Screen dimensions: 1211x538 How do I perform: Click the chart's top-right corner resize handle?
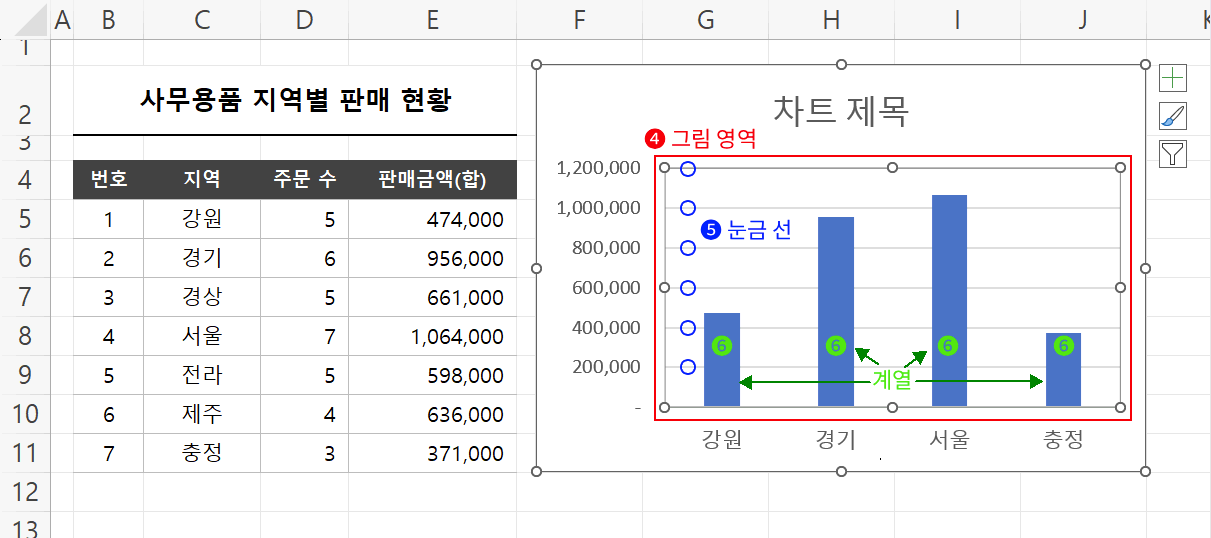tap(1145, 65)
